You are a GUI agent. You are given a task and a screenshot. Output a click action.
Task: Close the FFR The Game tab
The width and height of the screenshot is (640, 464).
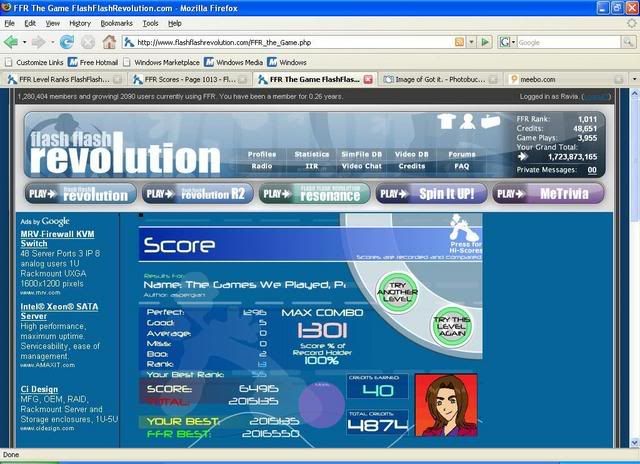(x=368, y=79)
